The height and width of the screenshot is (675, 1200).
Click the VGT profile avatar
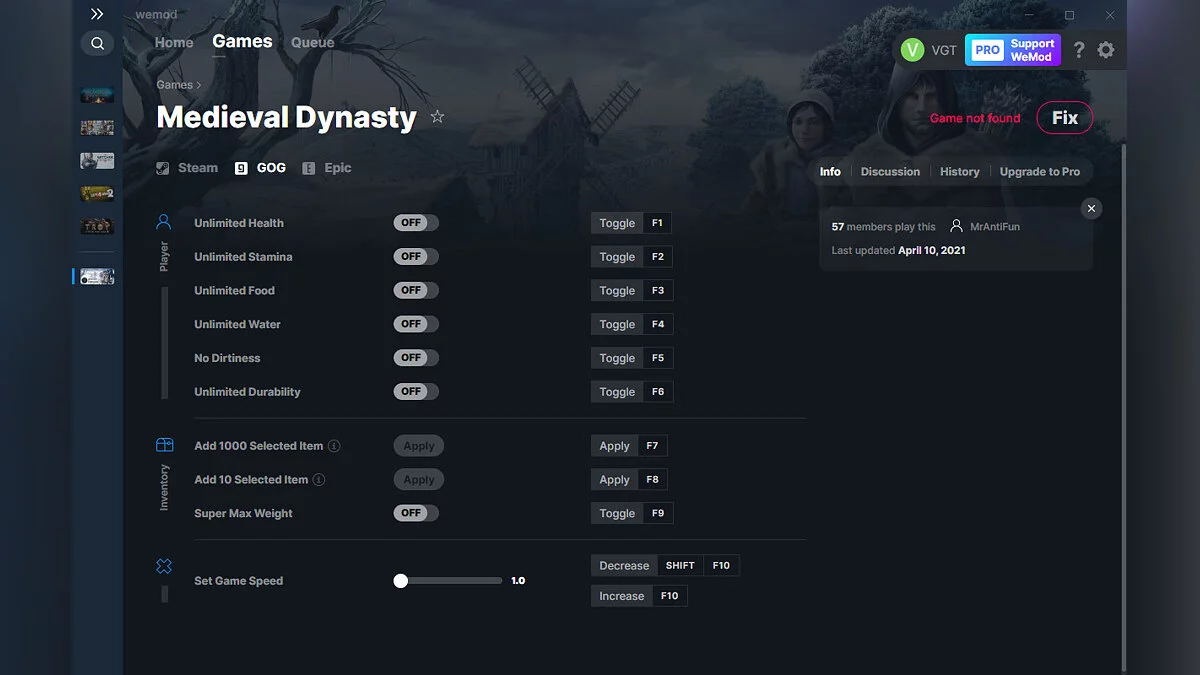(912, 48)
